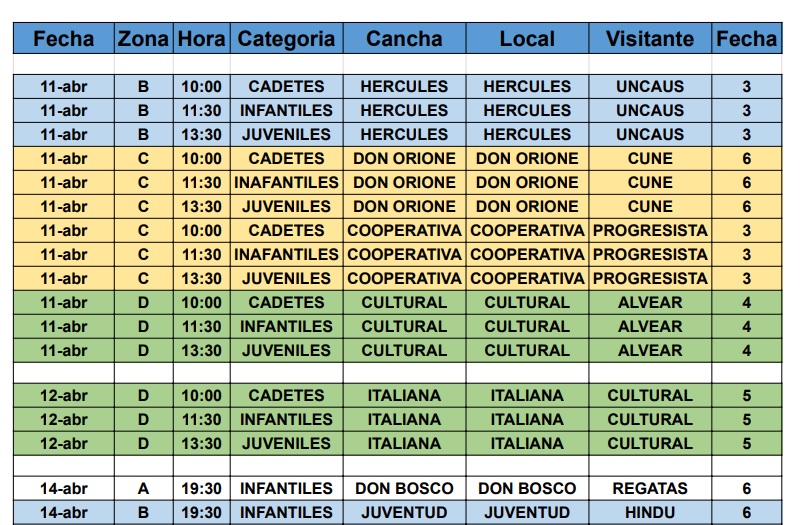805x525 pixels.
Task: Click ALVEAR in the 11:30 Infantiles row
Action: [650, 326]
